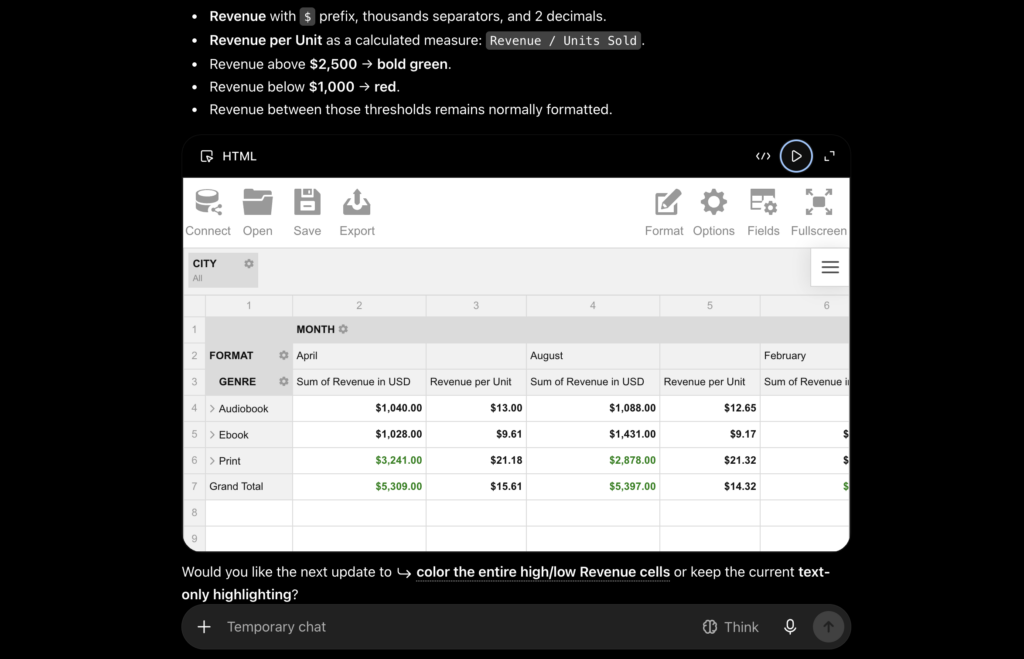Toggle pivot Fullscreen icon
The height and width of the screenshot is (659, 1024).
point(818,212)
